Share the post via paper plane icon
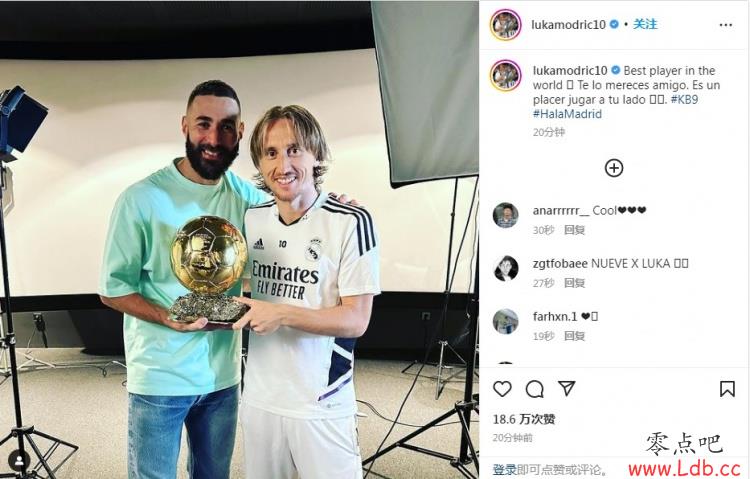This screenshot has height=479, width=750. click(x=567, y=388)
